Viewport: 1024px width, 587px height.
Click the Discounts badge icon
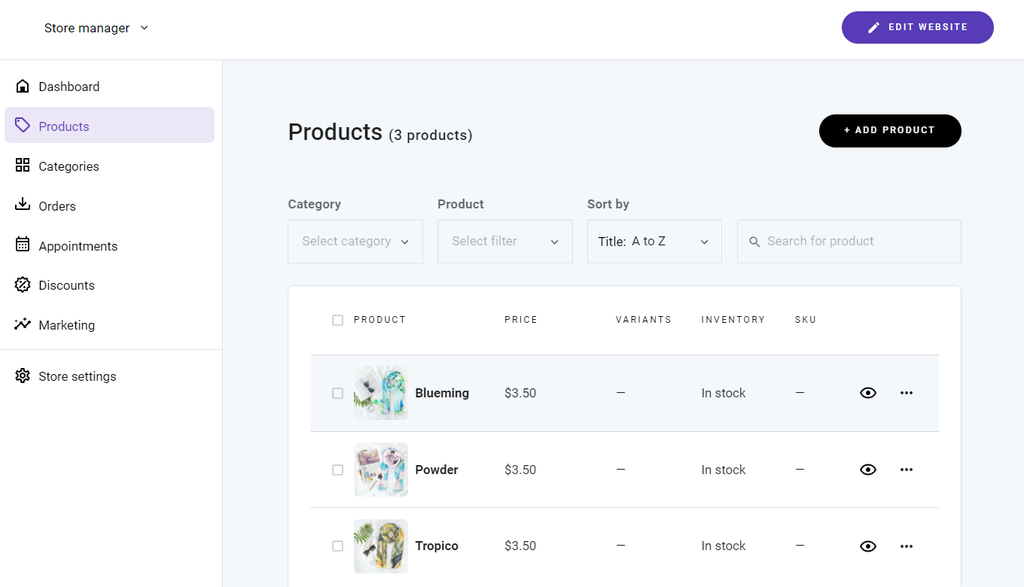pos(23,285)
